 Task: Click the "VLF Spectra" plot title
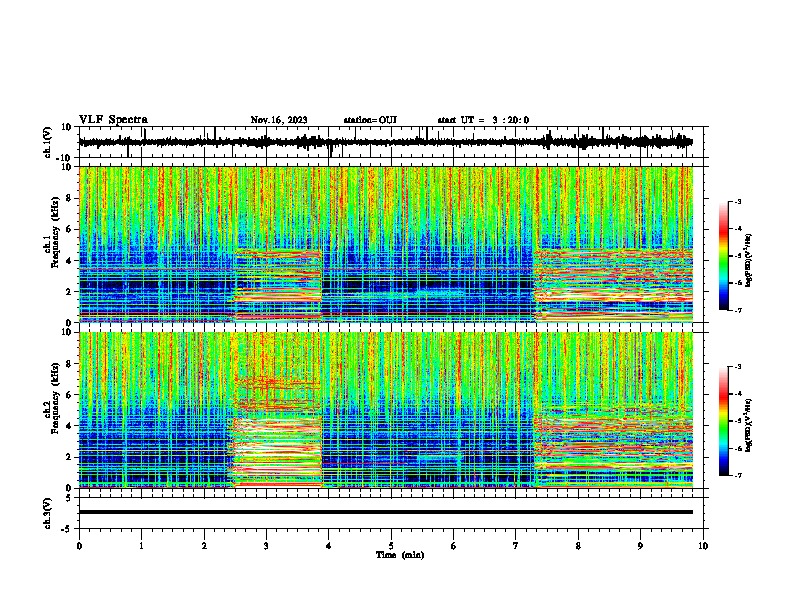113,120
